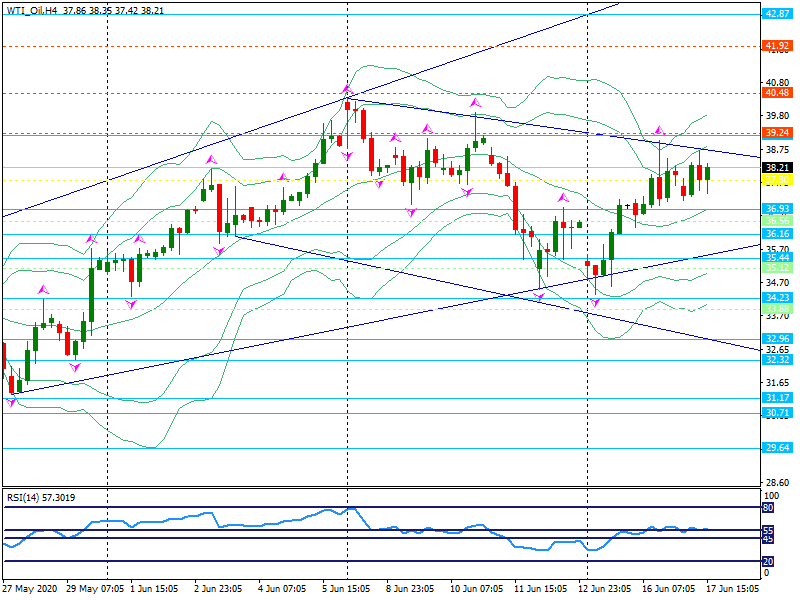This screenshot has height=600, width=800.
Task: Select the 42.87 resistance price label
Action: click(x=777, y=14)
